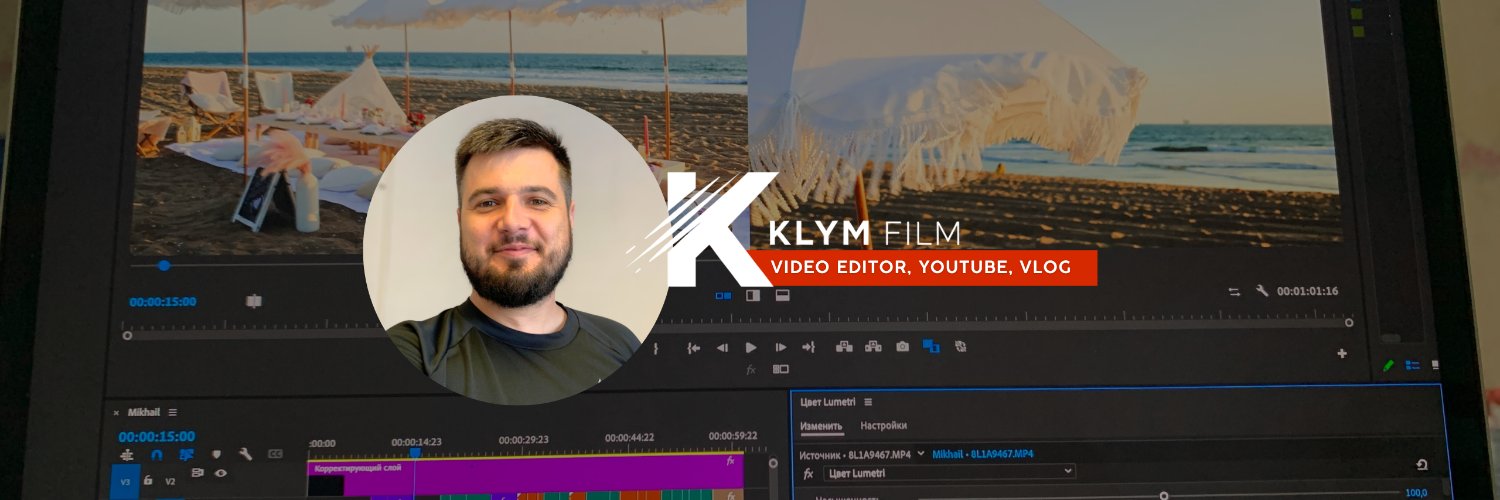
Task: Open the Цвет Lumetri effect dropdown
Action: pos(949,472)
